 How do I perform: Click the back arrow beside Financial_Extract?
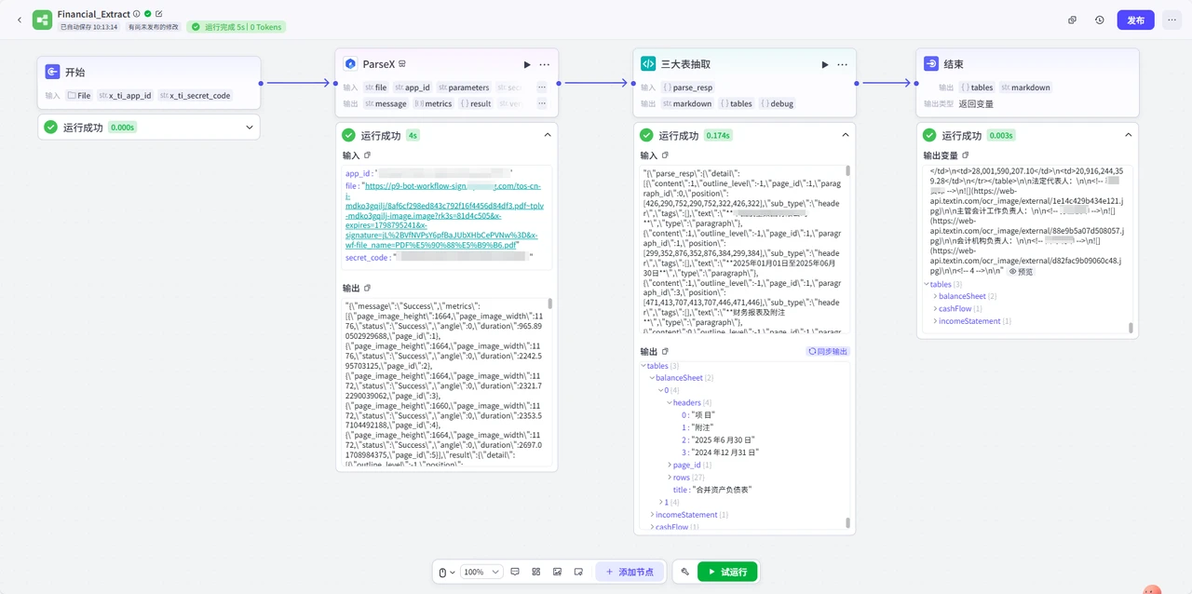tap(19, 20)
